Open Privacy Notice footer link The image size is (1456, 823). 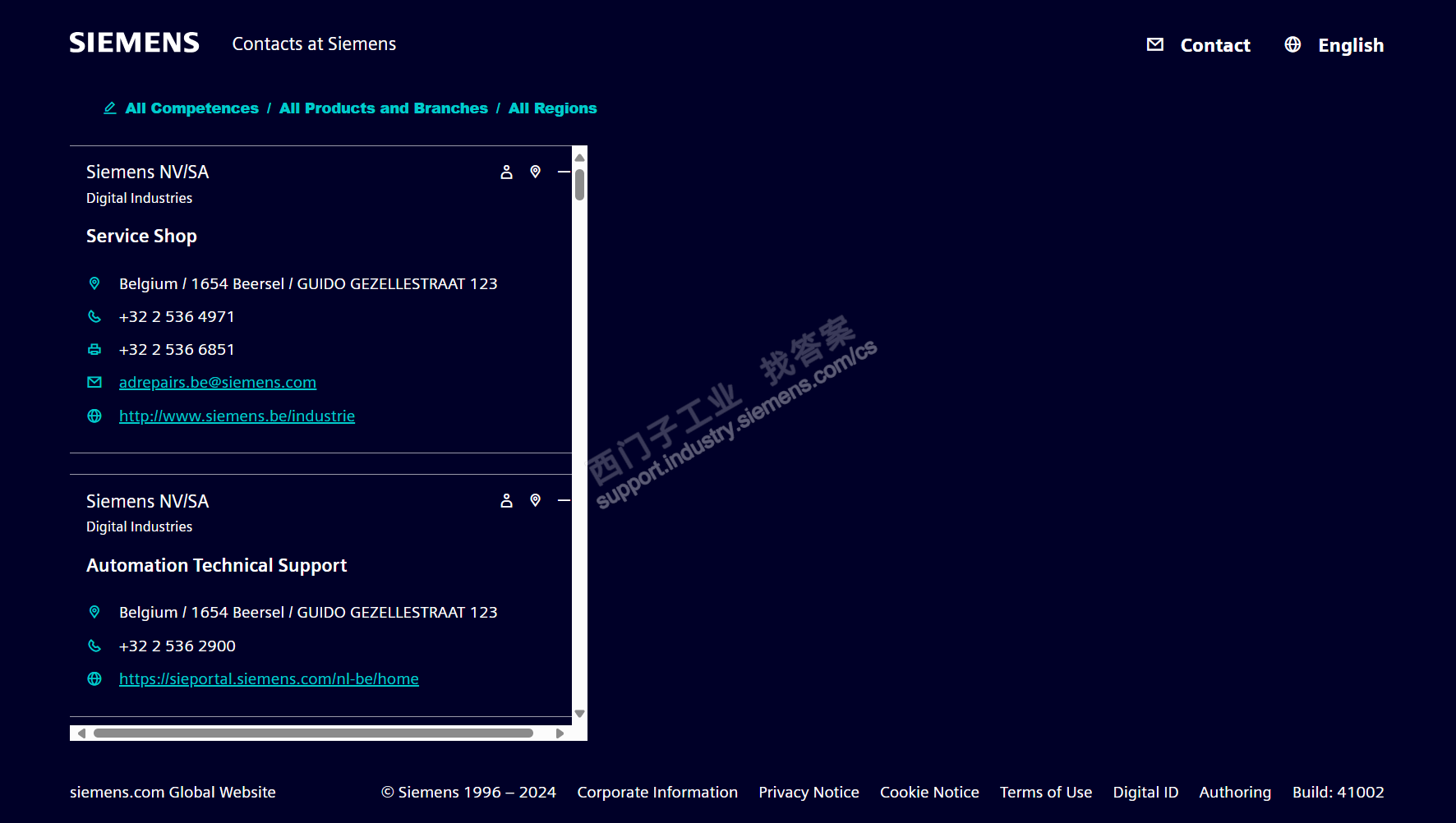pos(809,792)
